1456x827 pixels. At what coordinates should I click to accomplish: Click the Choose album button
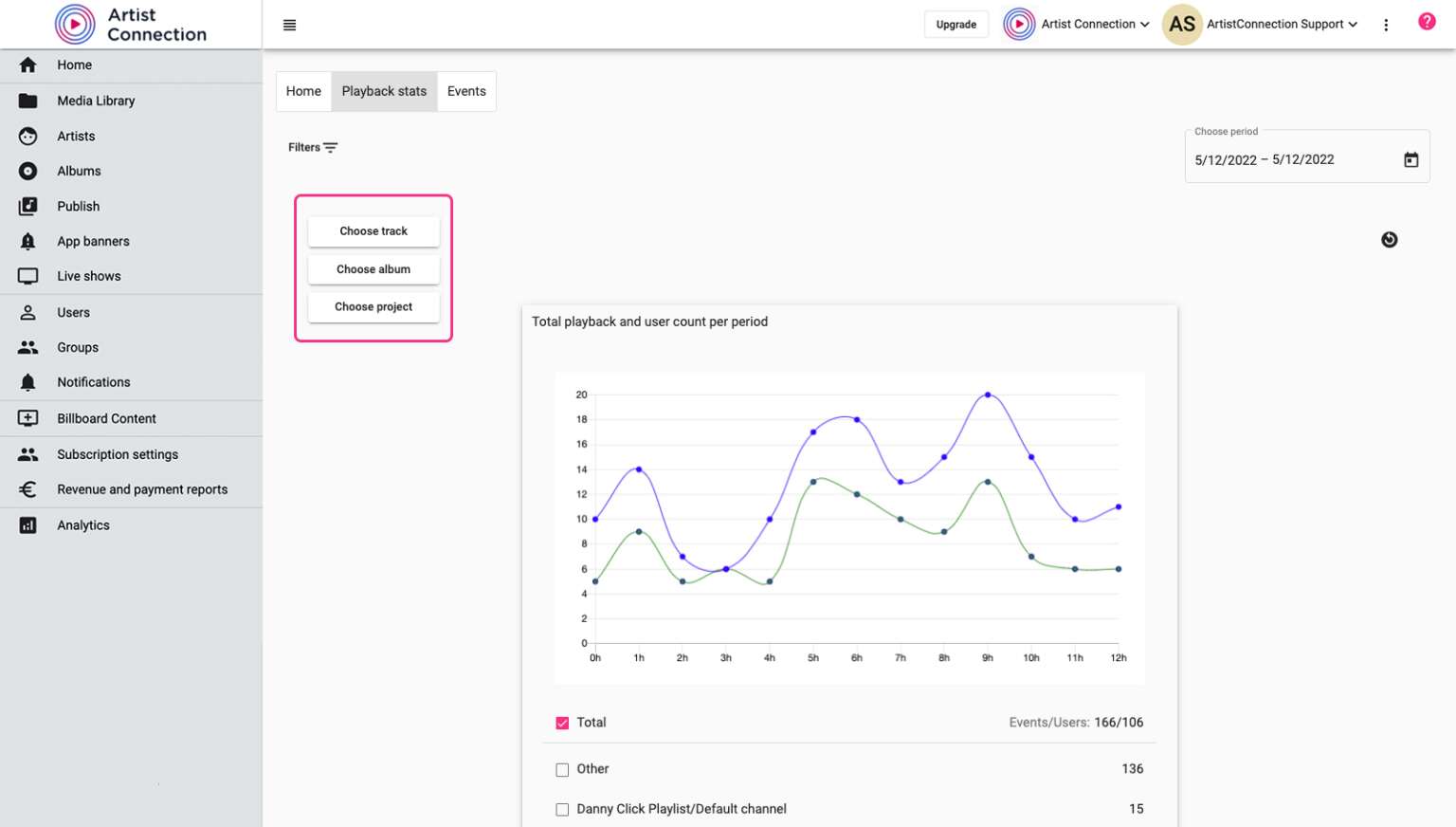373,269
